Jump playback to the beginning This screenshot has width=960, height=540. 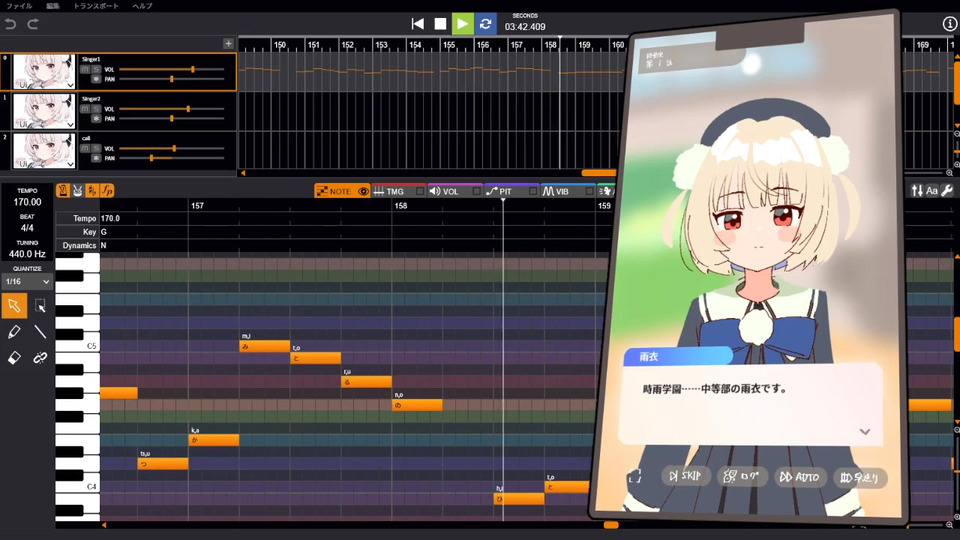tap(418, 24)
